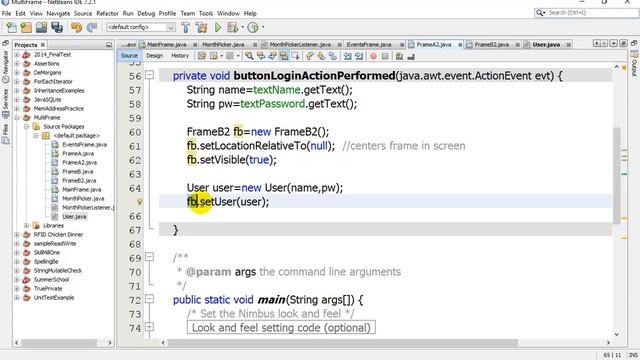Click the Undo arrow icon

point(76,27)
